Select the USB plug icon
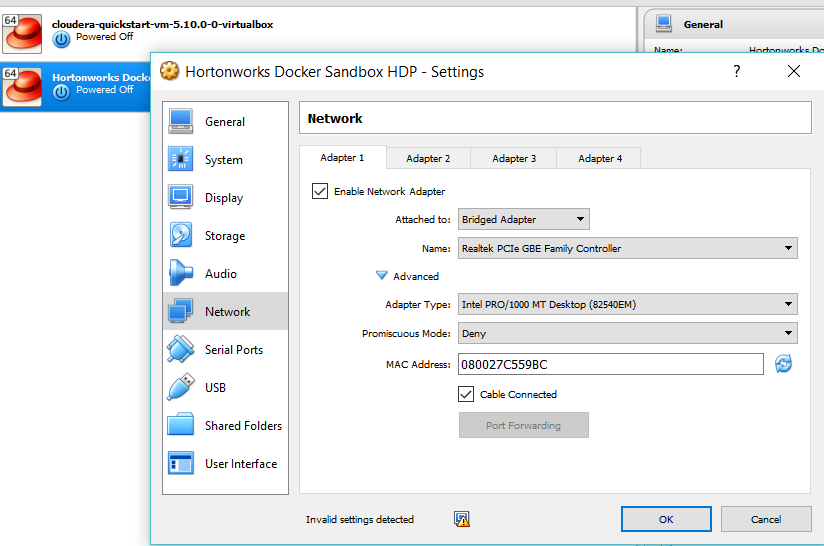 tap(181, 387)
